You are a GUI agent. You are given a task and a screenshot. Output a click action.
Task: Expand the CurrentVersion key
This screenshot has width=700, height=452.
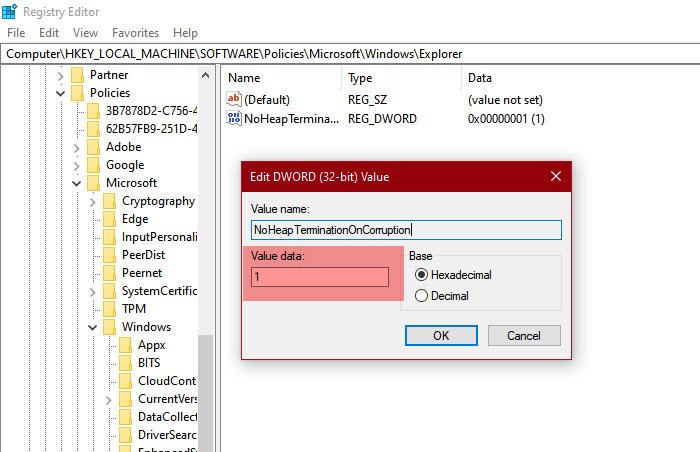click(x=109, y=400)
